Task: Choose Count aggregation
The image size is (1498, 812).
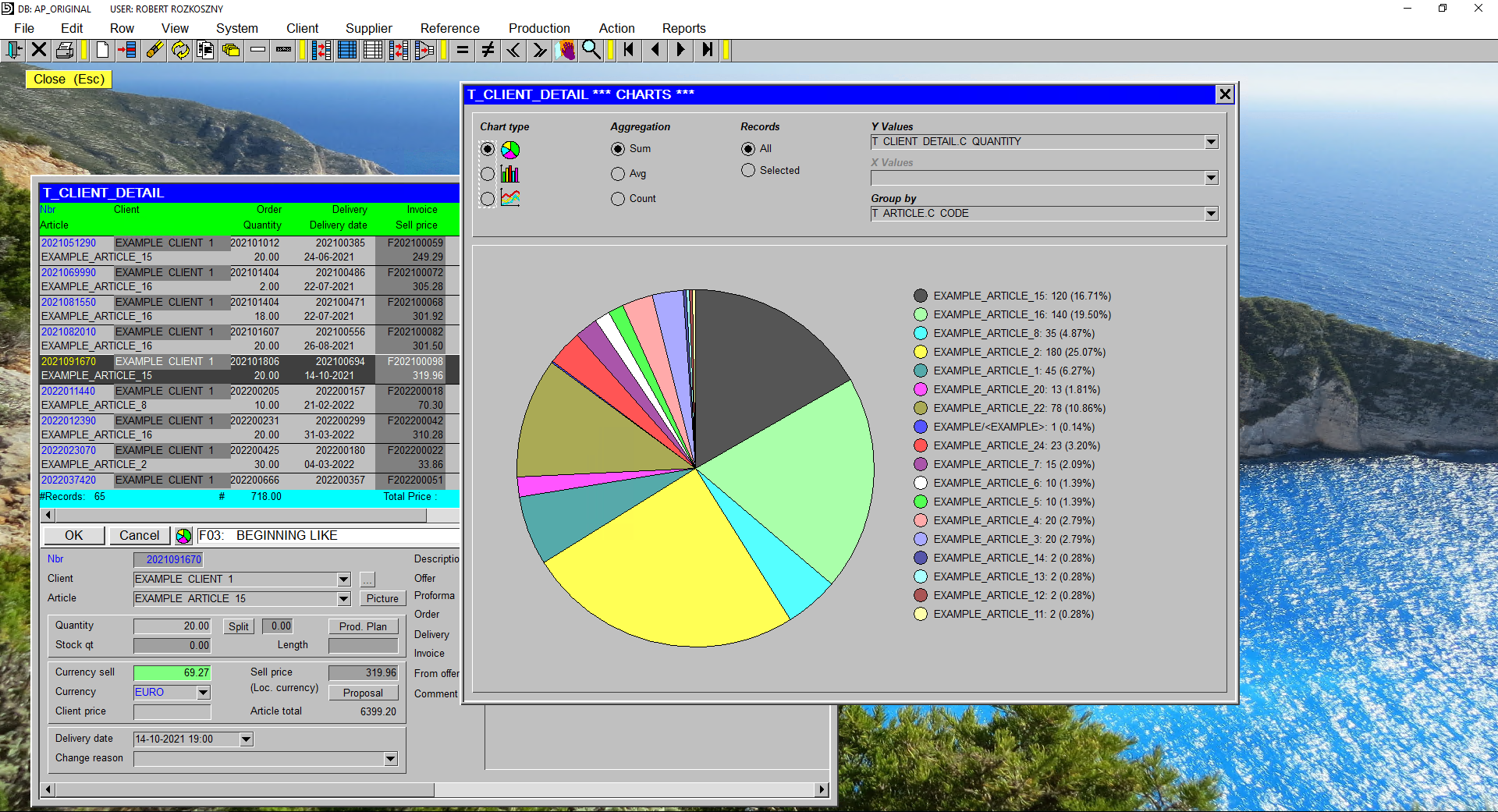Action: pyautogui.click(x=617, y=198)
